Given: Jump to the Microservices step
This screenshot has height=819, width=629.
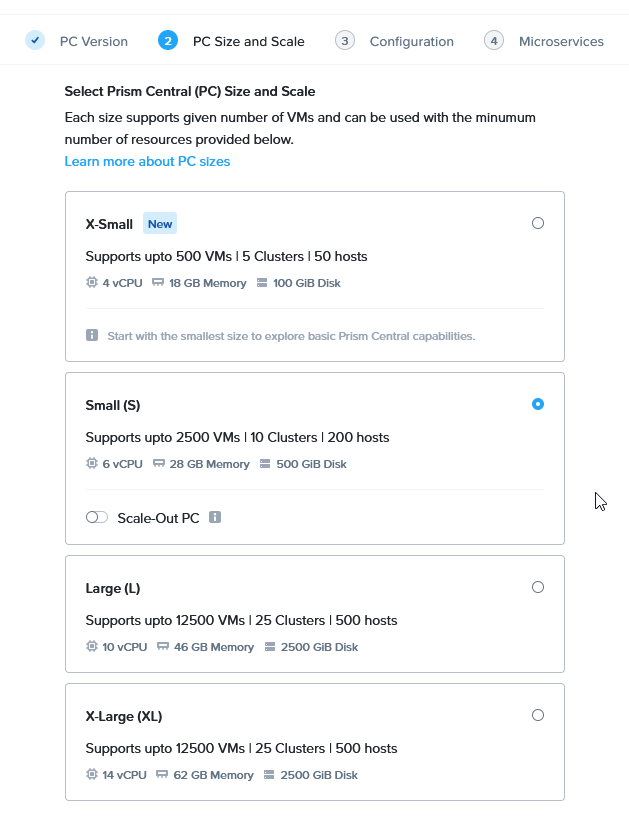Looking at the screenshot, I should [x=560, y=41].
